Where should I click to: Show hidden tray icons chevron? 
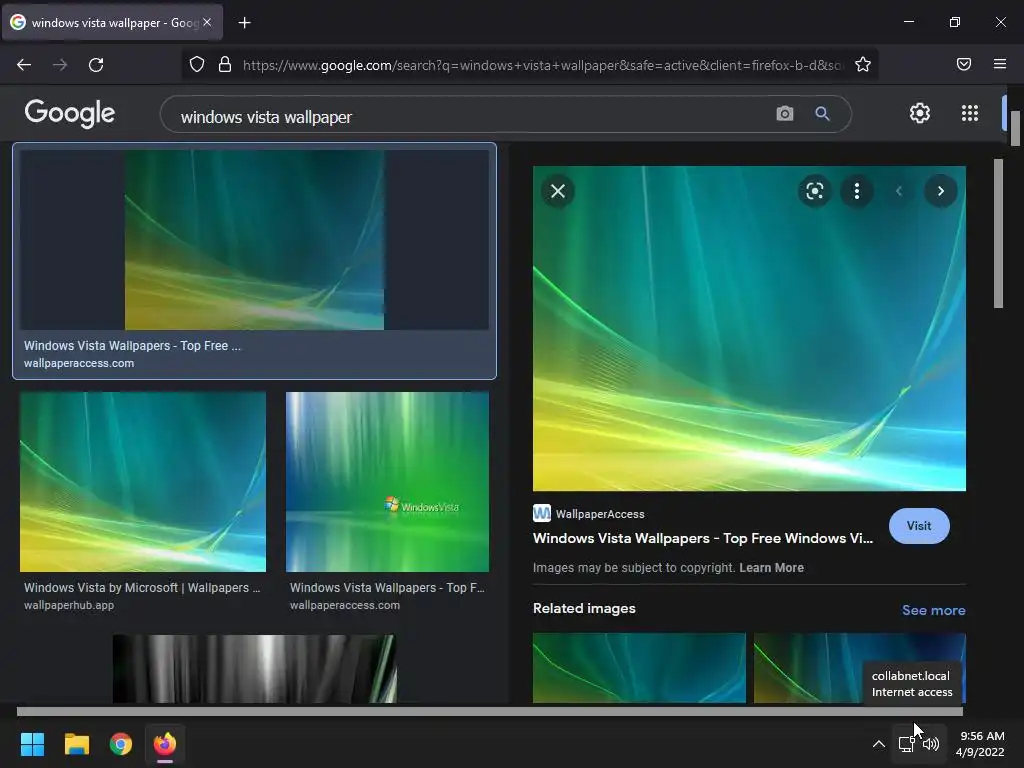(x=879, y=744)
